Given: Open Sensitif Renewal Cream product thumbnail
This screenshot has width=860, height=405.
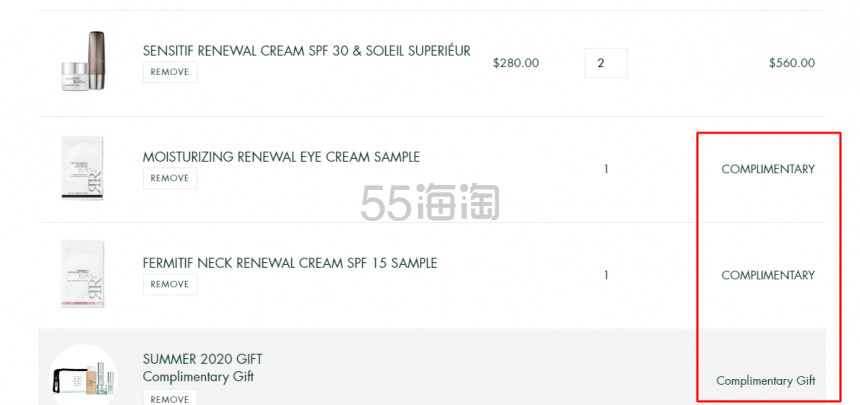Looking at the screenshot, I should (x=83, y=61).
